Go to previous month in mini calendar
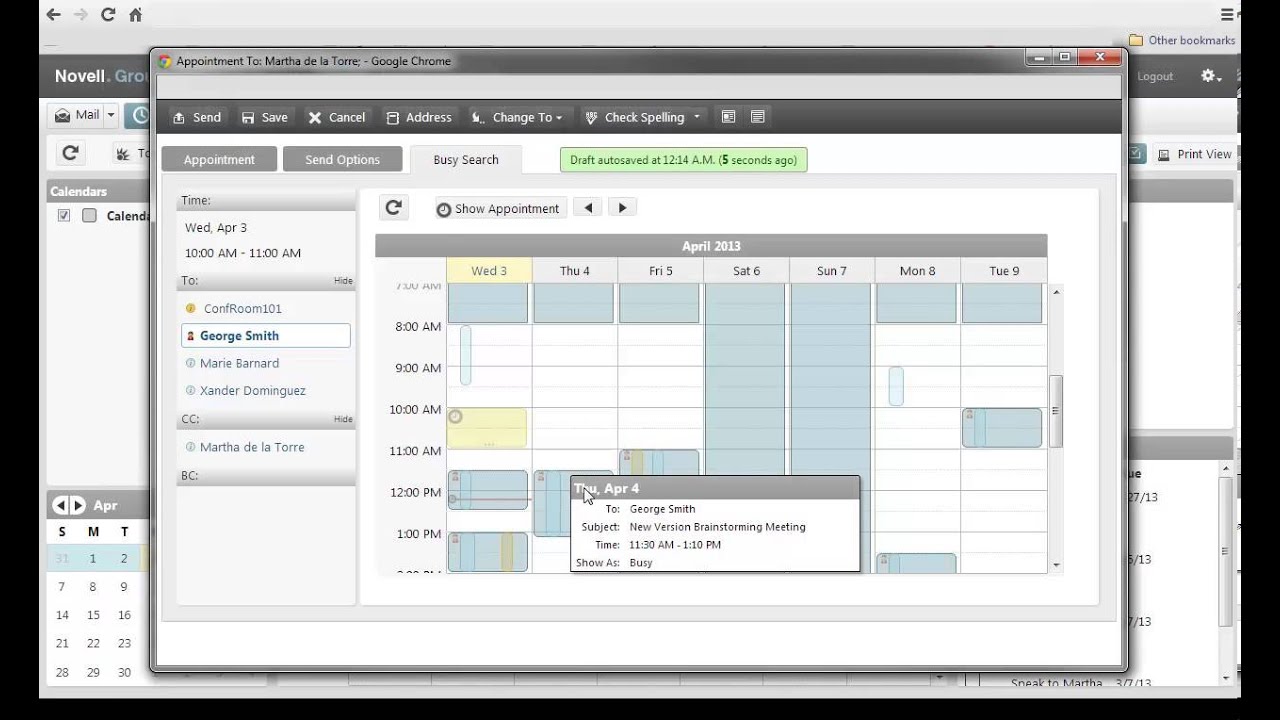1280x720 pixels. click(59, 505)
